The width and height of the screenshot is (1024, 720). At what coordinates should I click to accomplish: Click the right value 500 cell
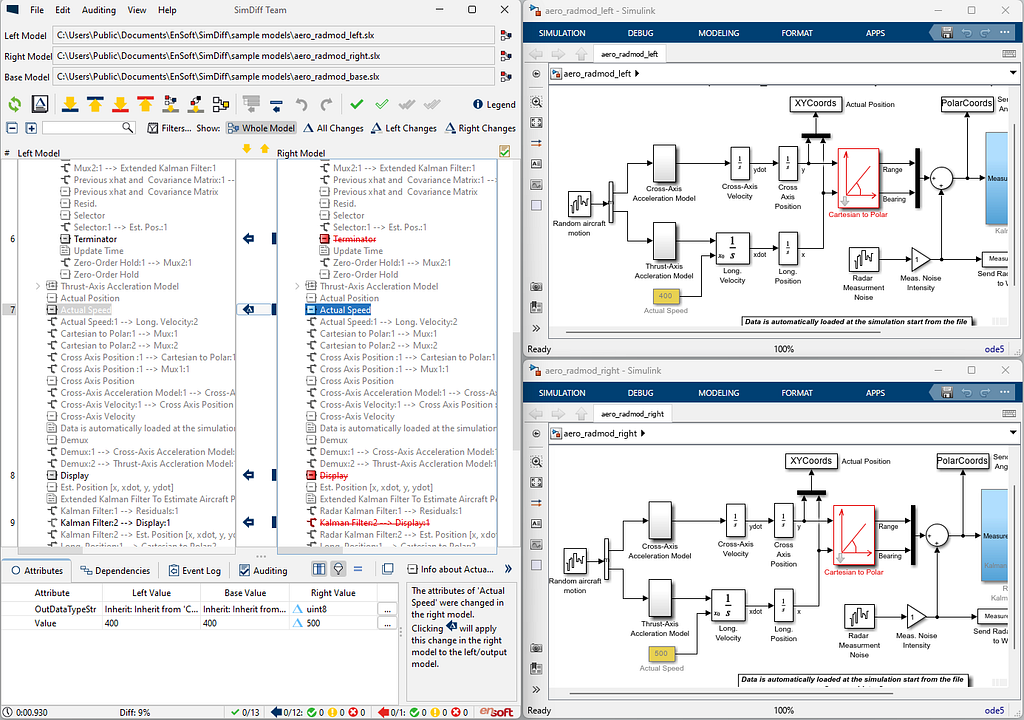(333, 623)
